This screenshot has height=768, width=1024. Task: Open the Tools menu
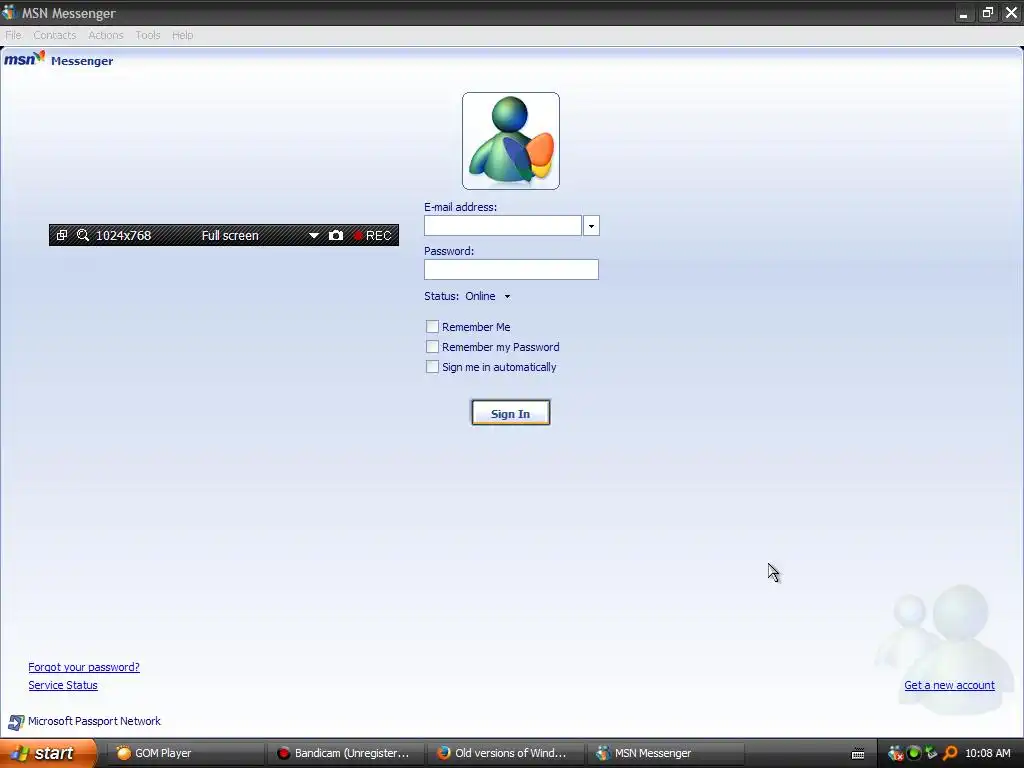[x=148, y=35]
